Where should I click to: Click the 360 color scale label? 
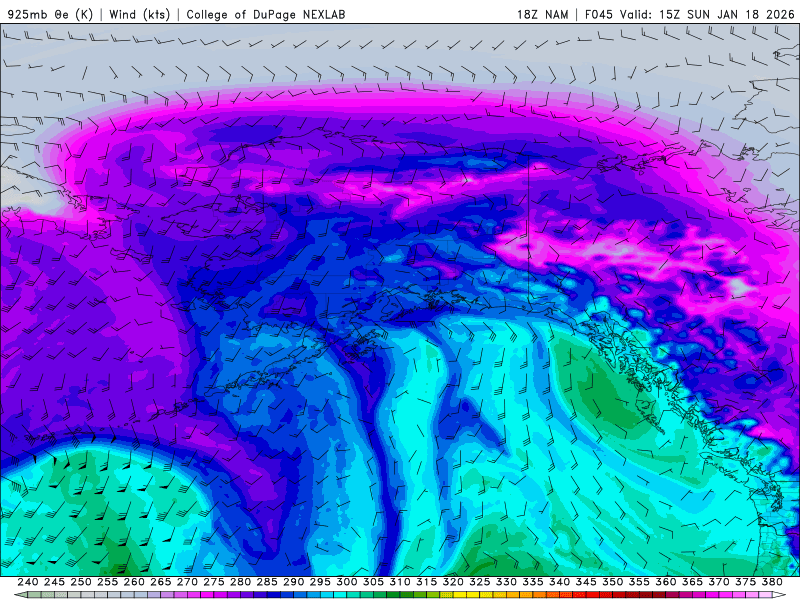(666, 582)
